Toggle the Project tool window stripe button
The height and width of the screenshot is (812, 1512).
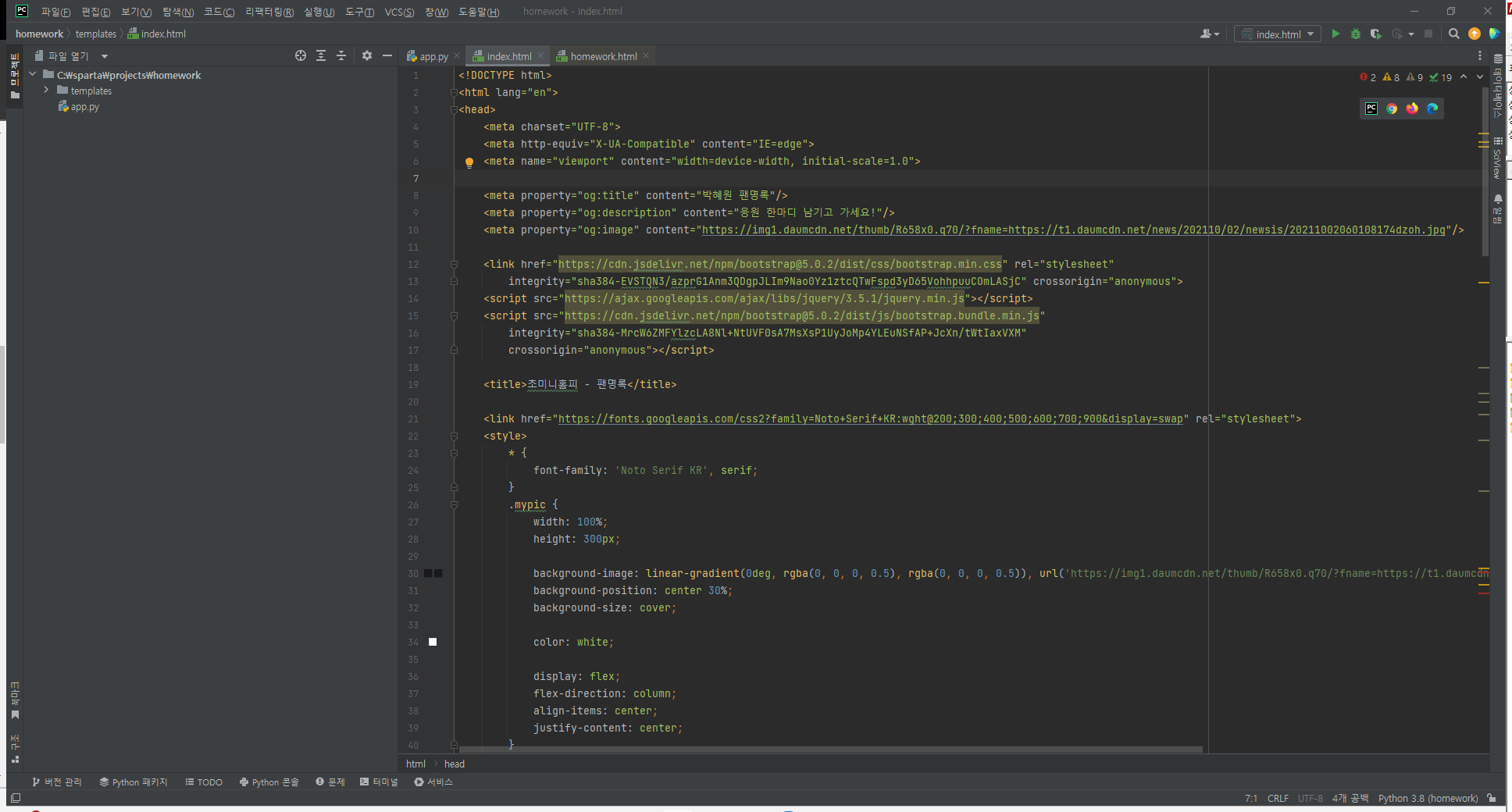point(15,76)
